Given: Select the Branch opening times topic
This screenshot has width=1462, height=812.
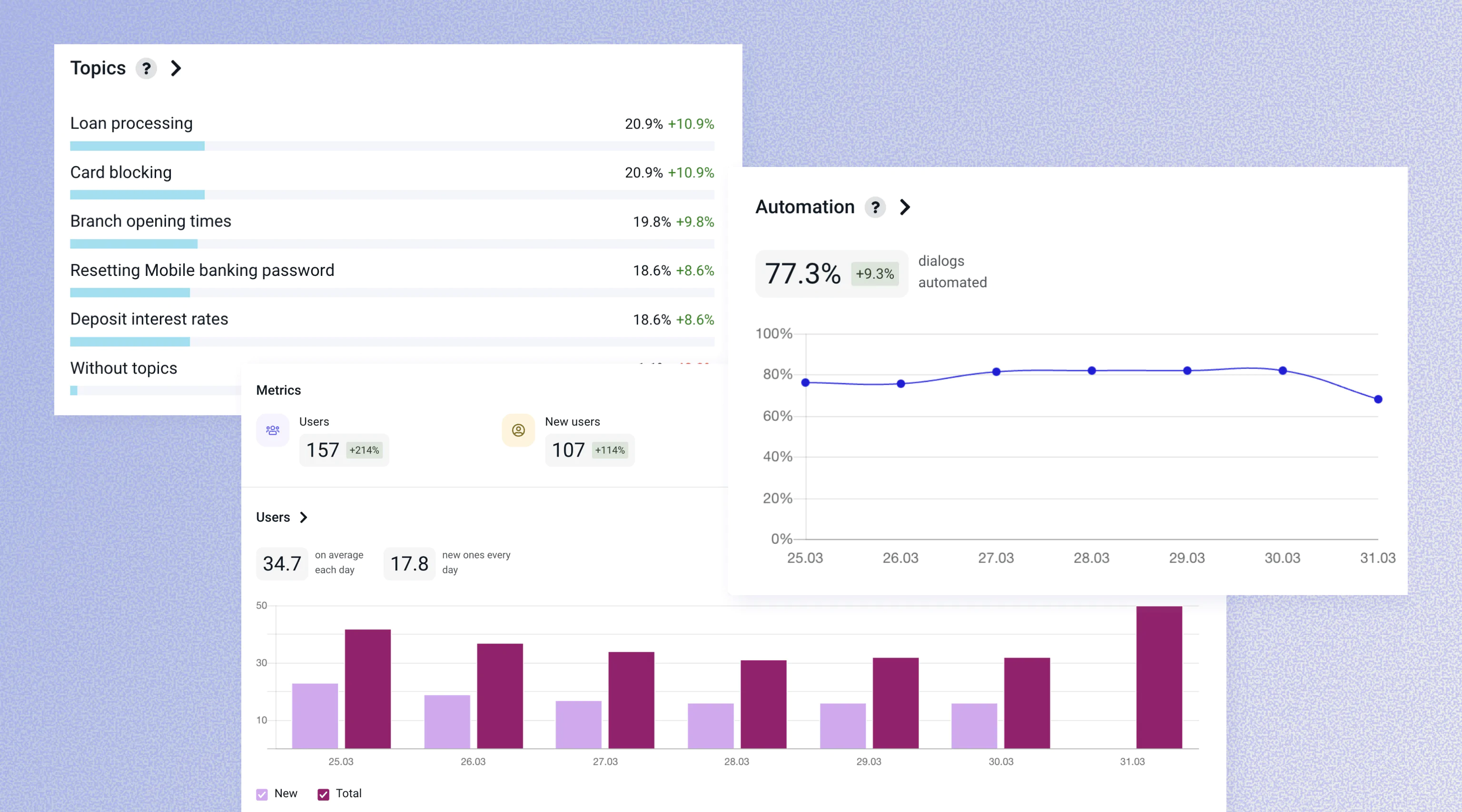Looking at the screenshot, I should (x=150, y=221).
